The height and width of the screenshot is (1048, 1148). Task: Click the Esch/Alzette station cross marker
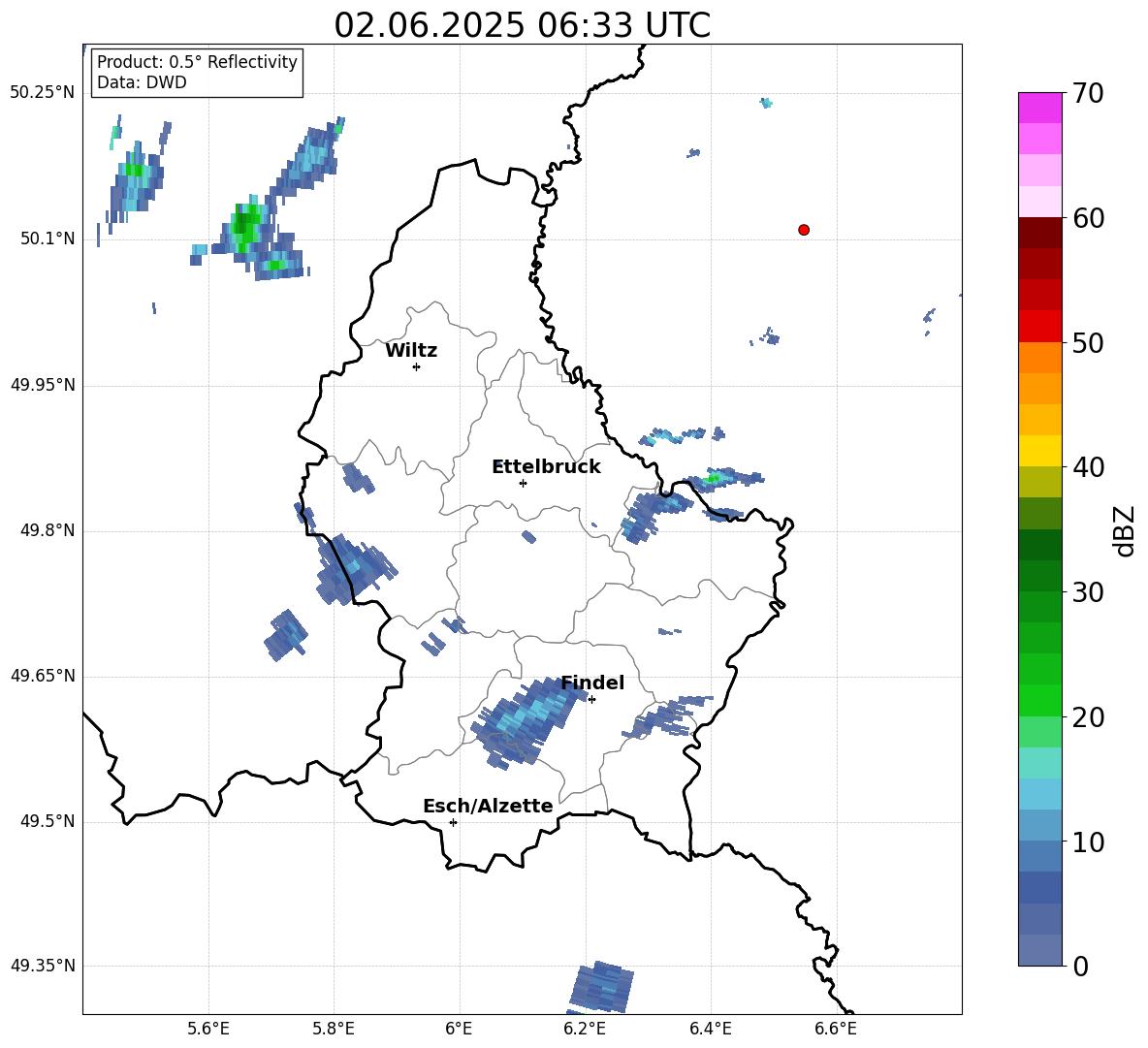point(453,822)
